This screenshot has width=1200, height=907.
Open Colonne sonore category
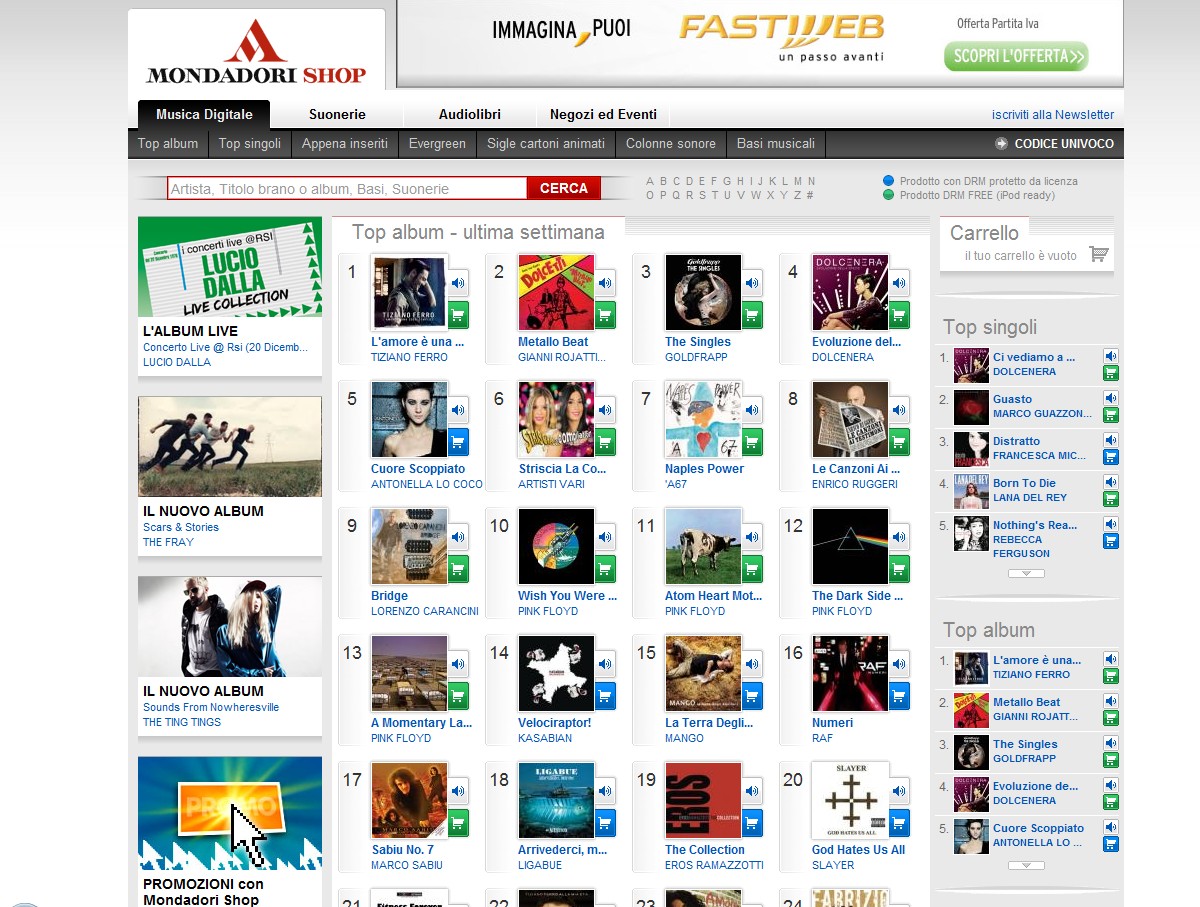pos(671,144)
